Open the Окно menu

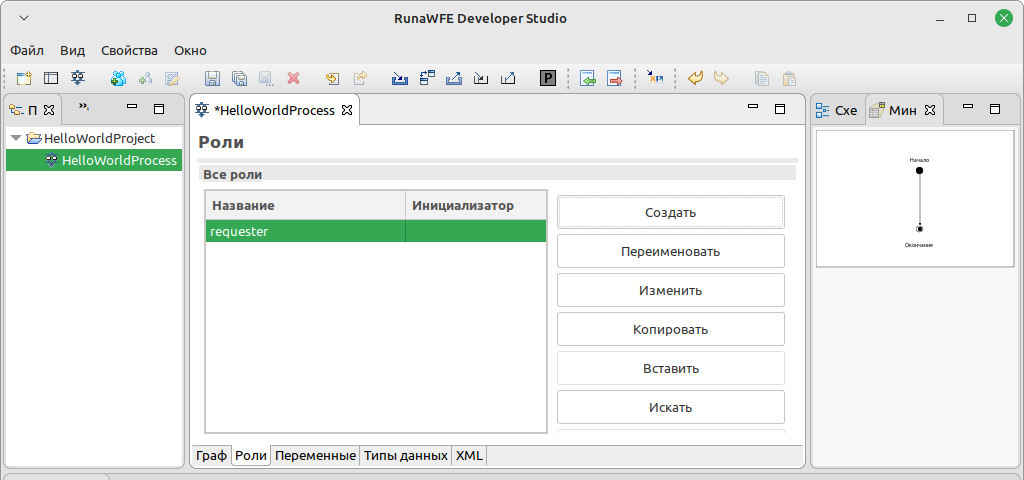coord(190,50)
